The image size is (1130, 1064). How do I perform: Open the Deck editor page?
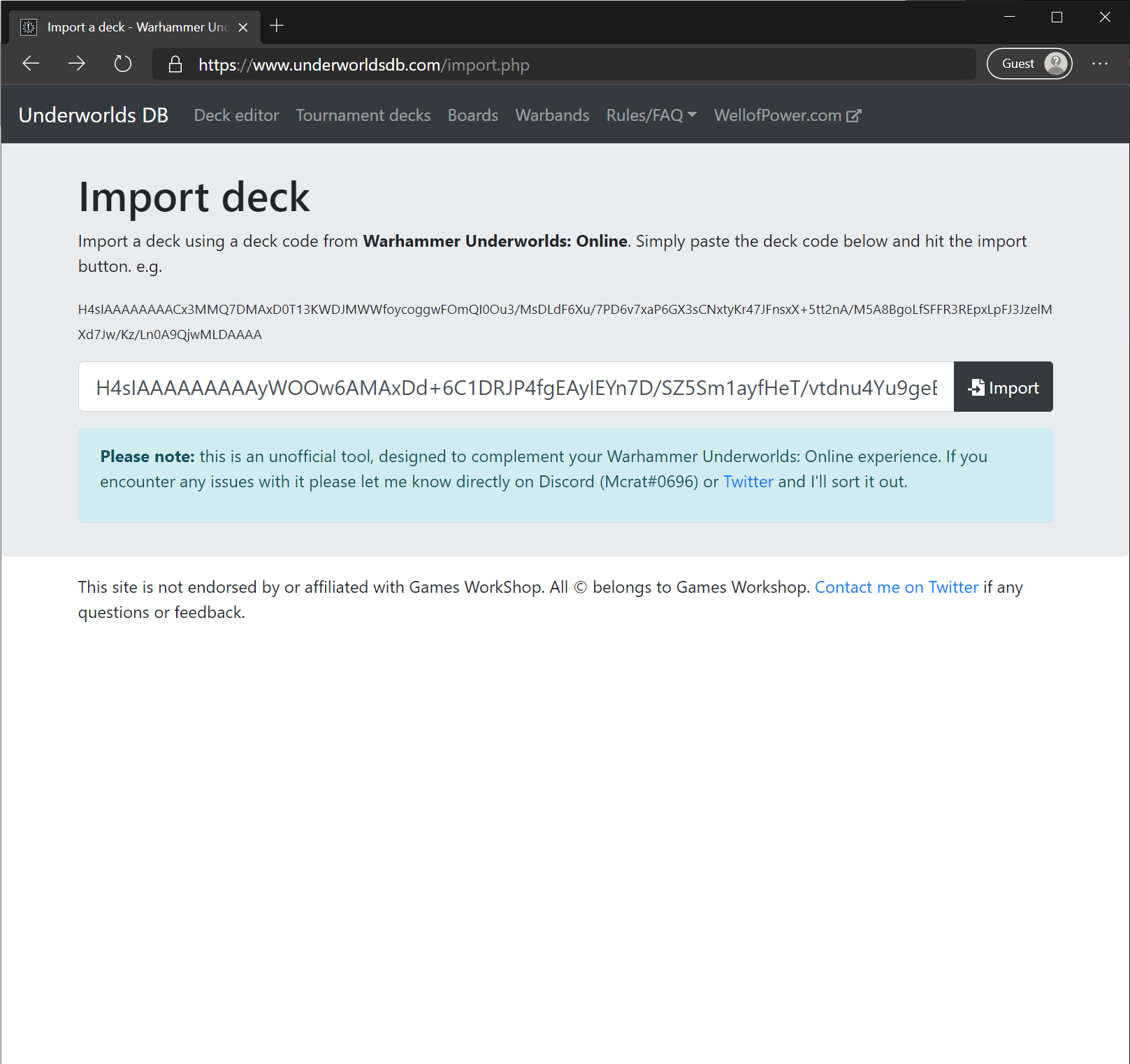click(236, 115)
